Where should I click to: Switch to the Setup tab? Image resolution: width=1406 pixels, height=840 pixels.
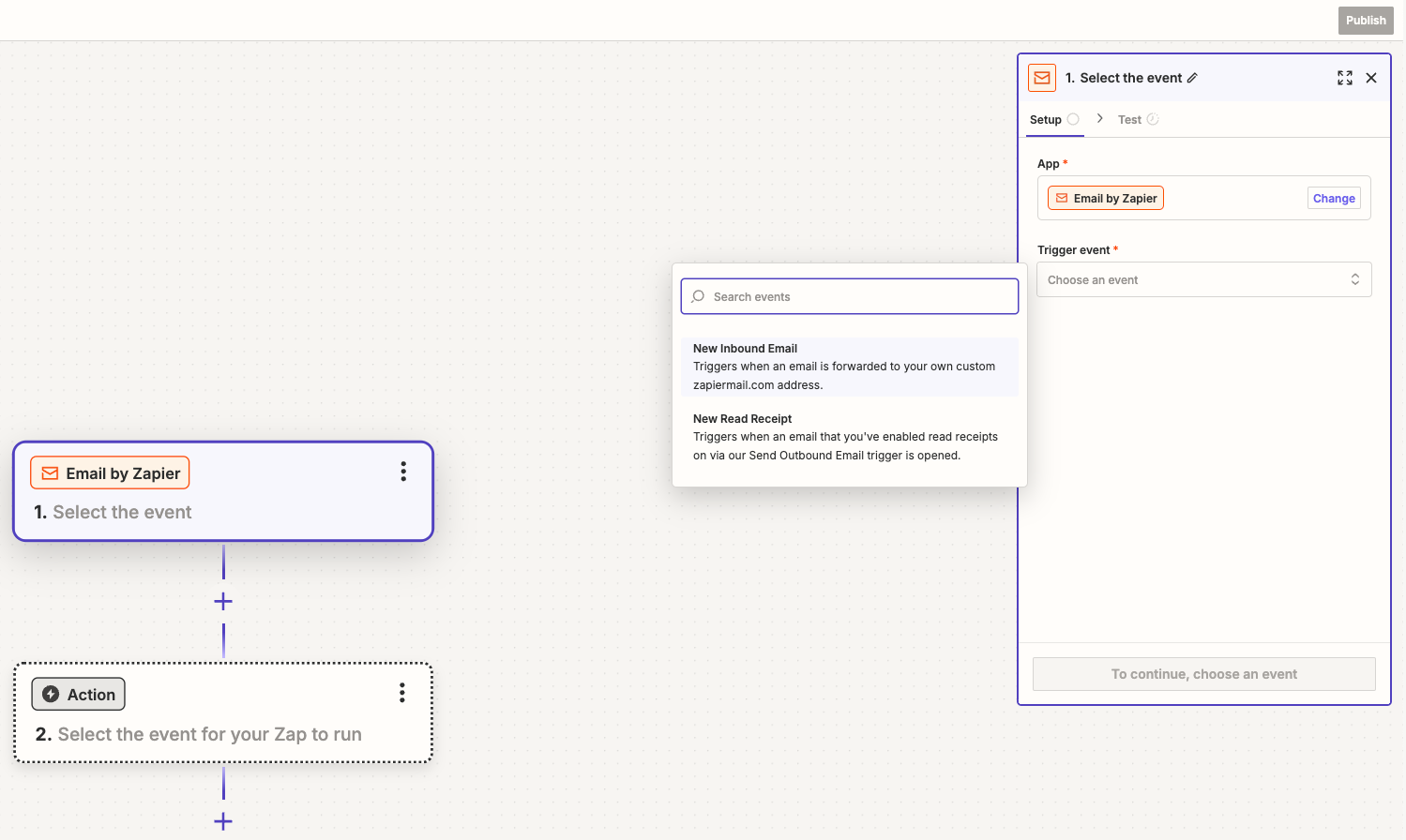(x=1045, y=120)
